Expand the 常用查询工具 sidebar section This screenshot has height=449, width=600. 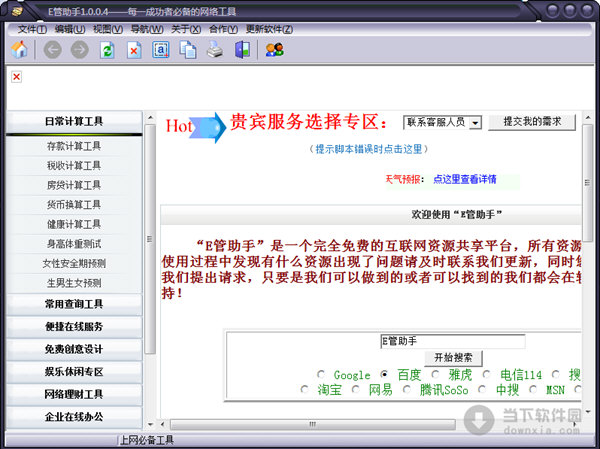pos(73,304)
